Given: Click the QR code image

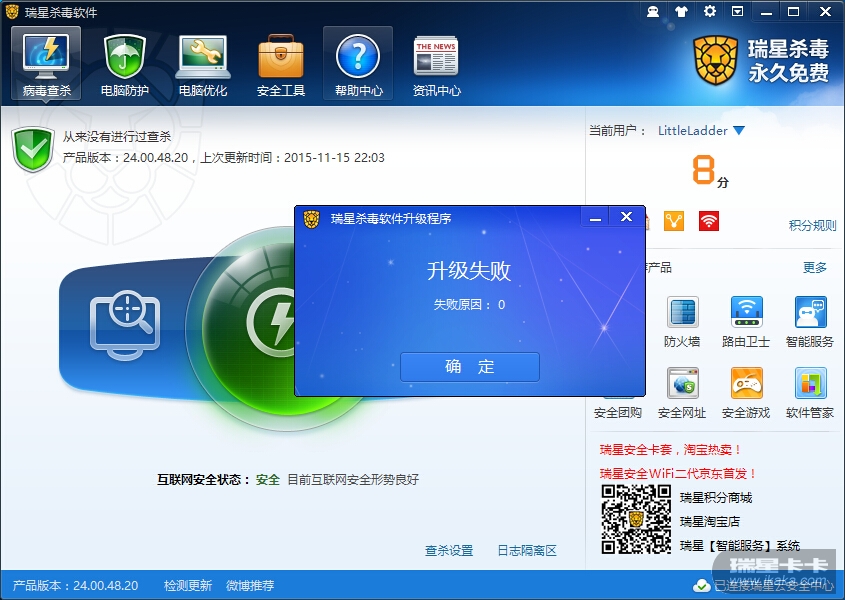Looking at the screenshot, I should pos(636,519).
